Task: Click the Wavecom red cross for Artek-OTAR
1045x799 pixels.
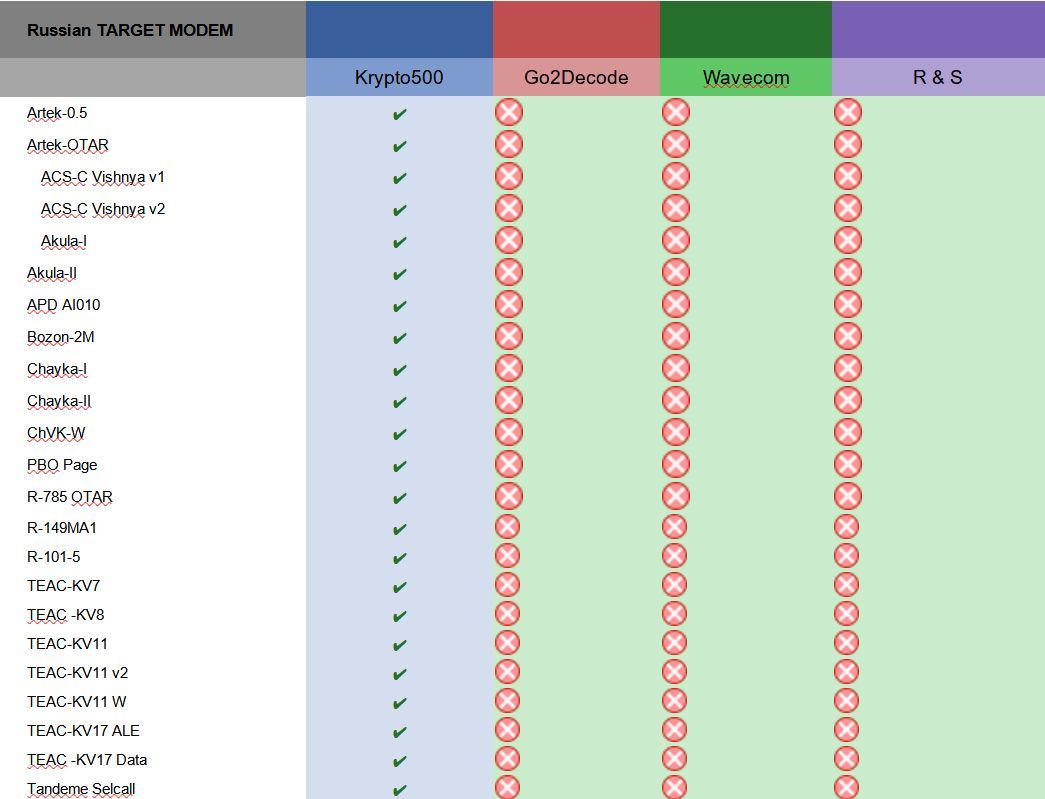Action: tap(676, 144)
